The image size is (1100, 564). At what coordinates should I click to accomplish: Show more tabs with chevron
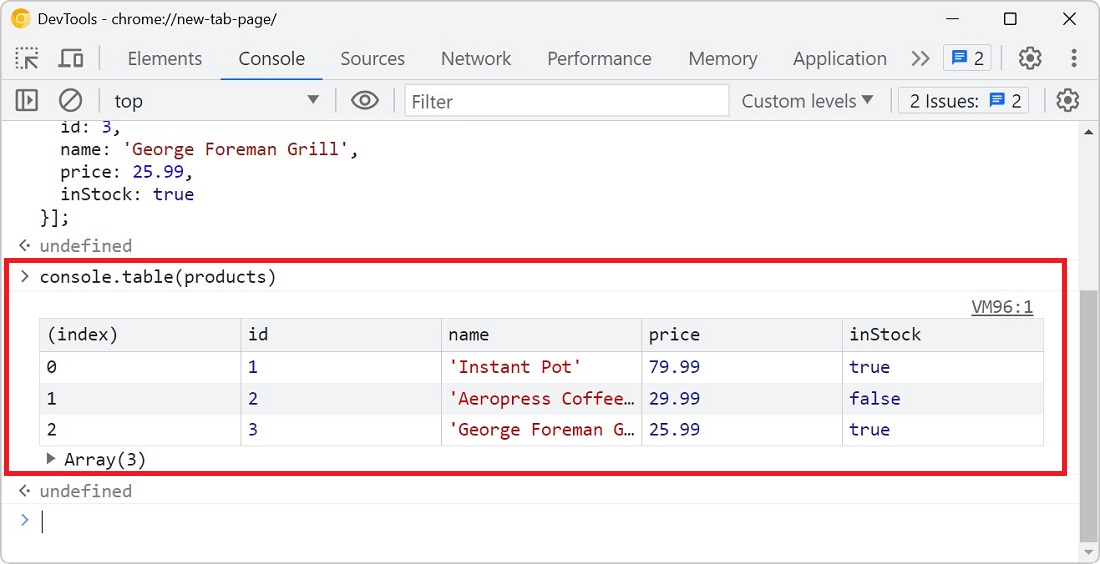[x=920, y=59]
